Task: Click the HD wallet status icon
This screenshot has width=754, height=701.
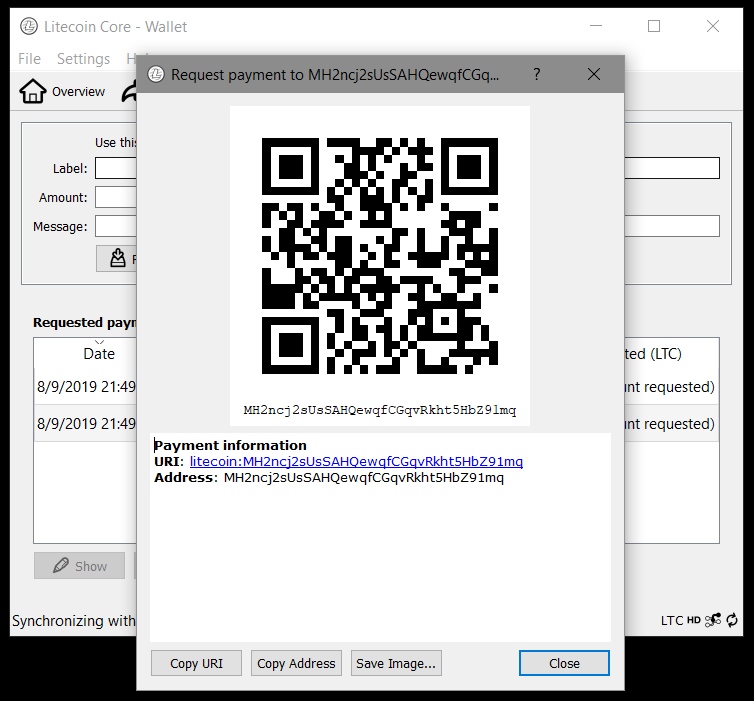Action: pos(693,620)
